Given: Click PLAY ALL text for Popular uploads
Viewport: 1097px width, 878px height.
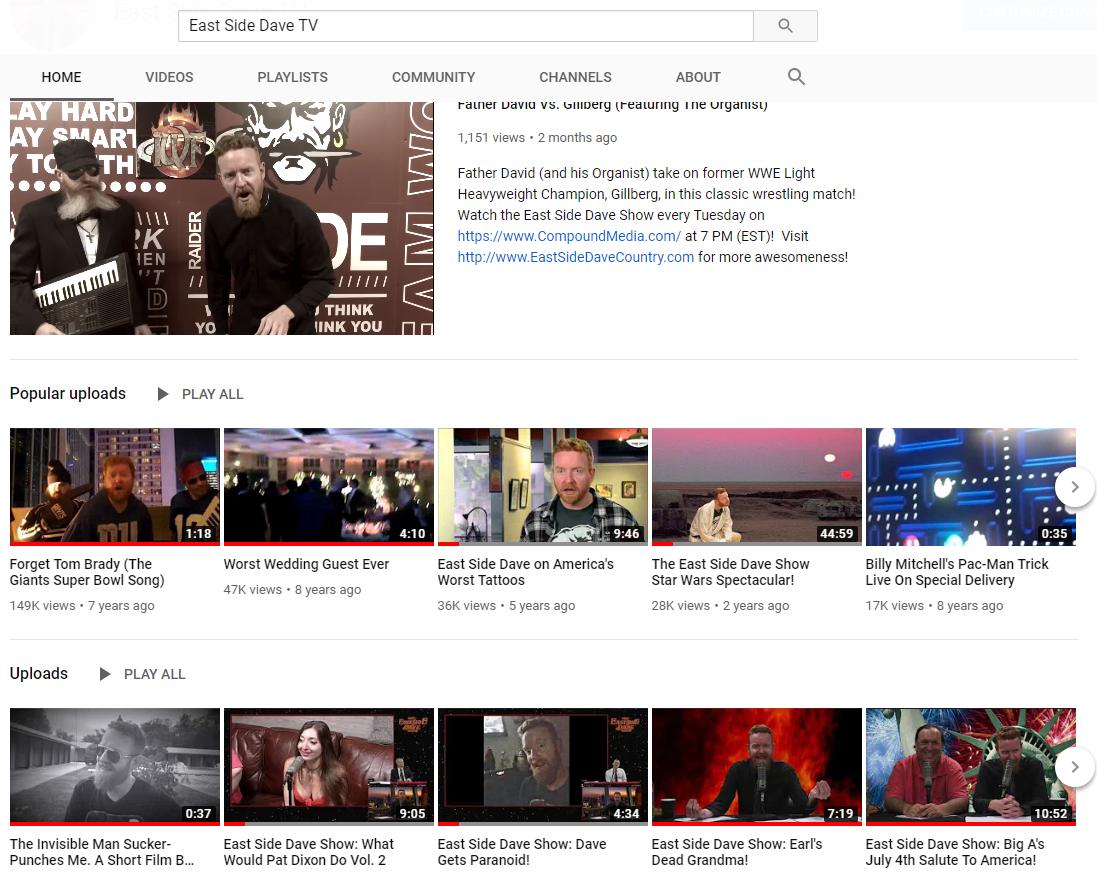Looking at the screenshot, I should [213, 394].
